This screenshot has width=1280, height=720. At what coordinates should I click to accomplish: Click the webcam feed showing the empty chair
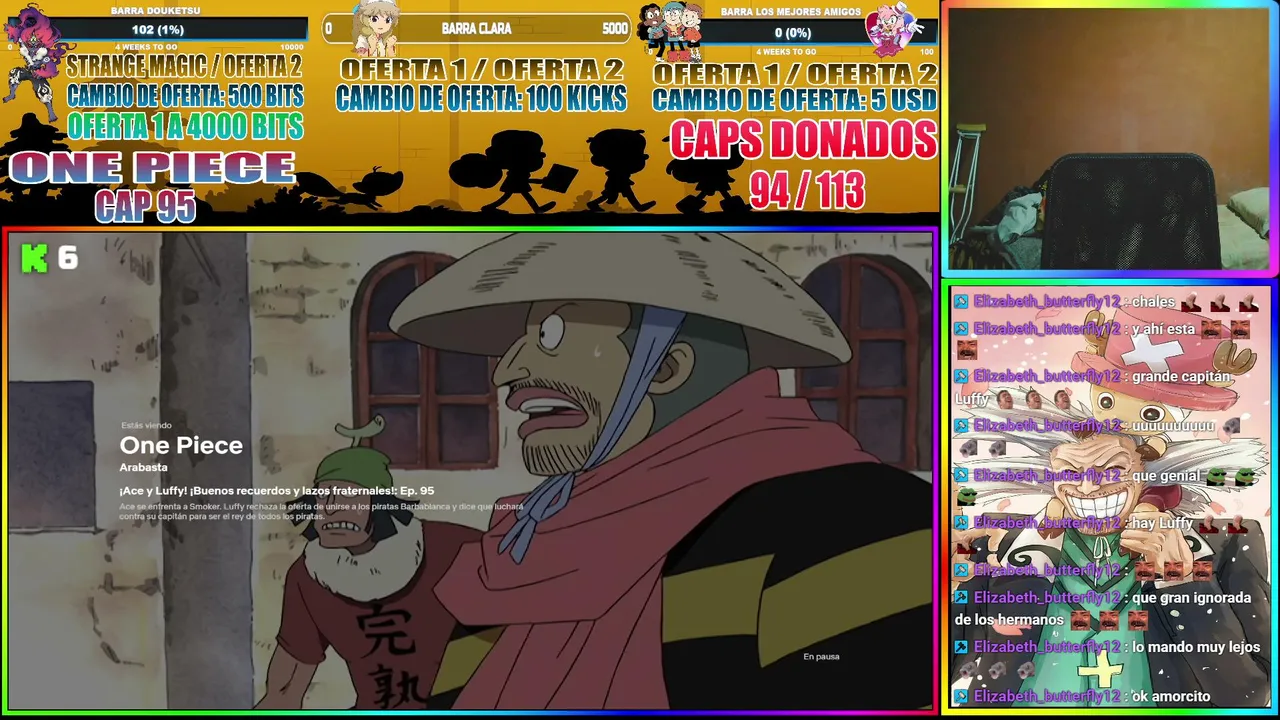pyautogui.click(x=1108, y=138)
